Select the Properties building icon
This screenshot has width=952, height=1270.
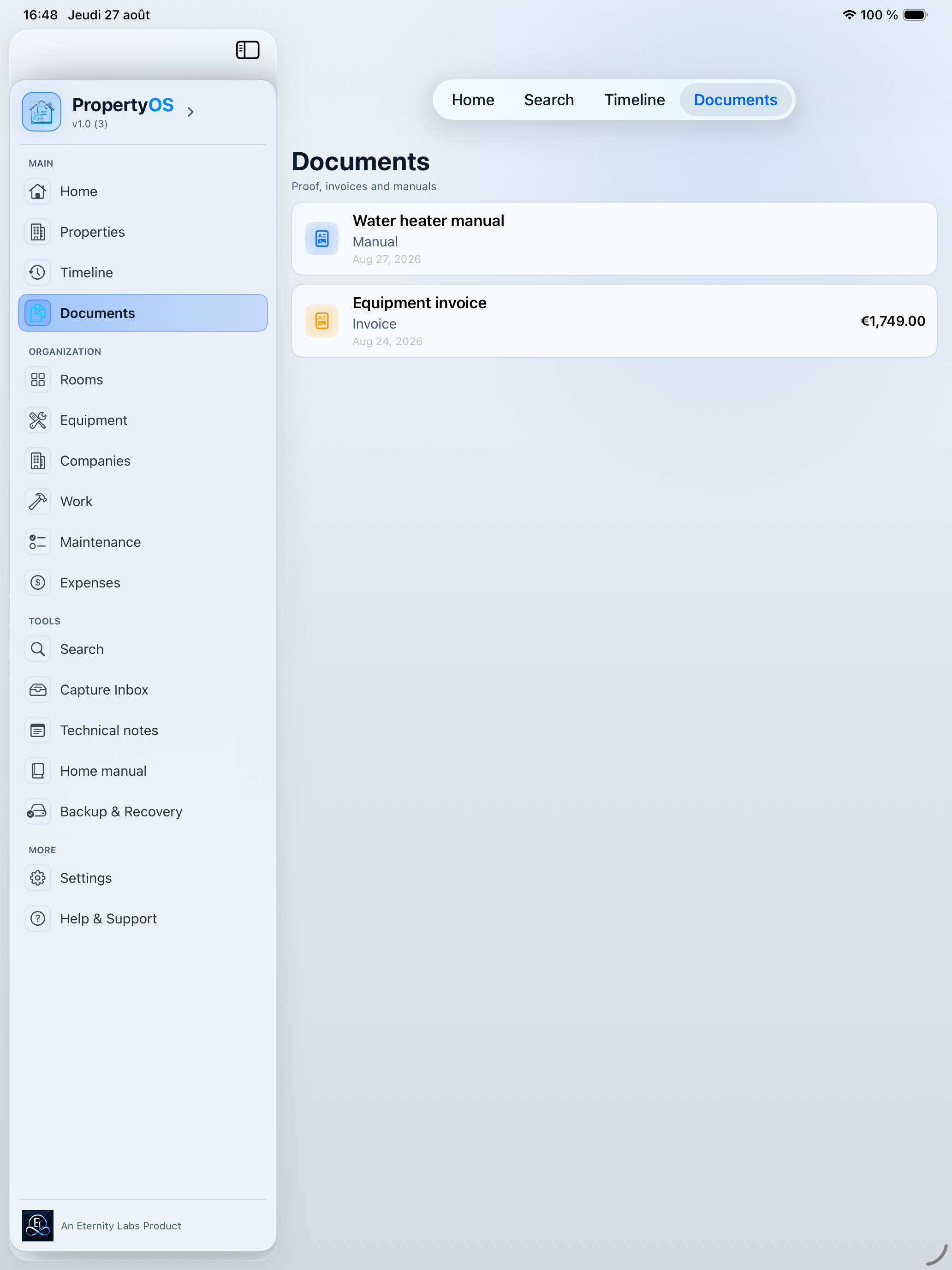point(38,232)
